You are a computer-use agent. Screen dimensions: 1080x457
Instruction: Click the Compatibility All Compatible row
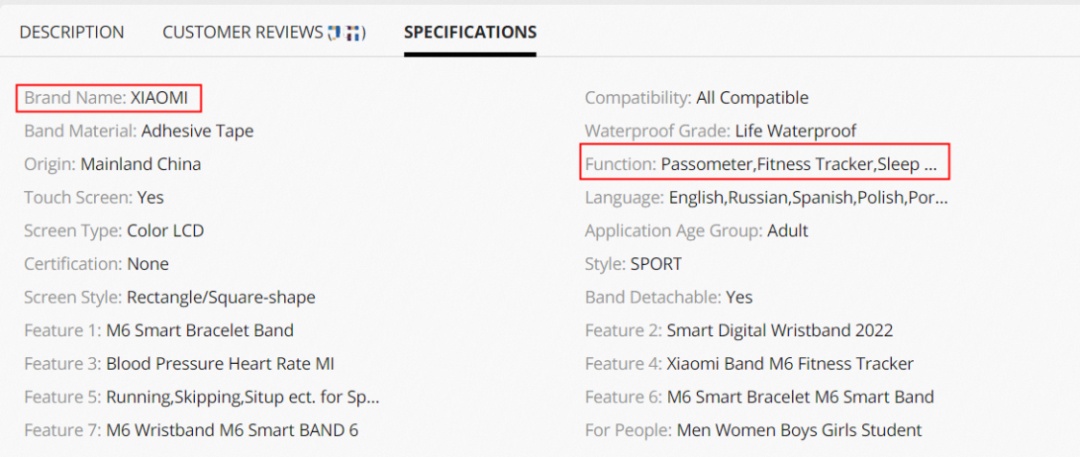coord(696,98)
